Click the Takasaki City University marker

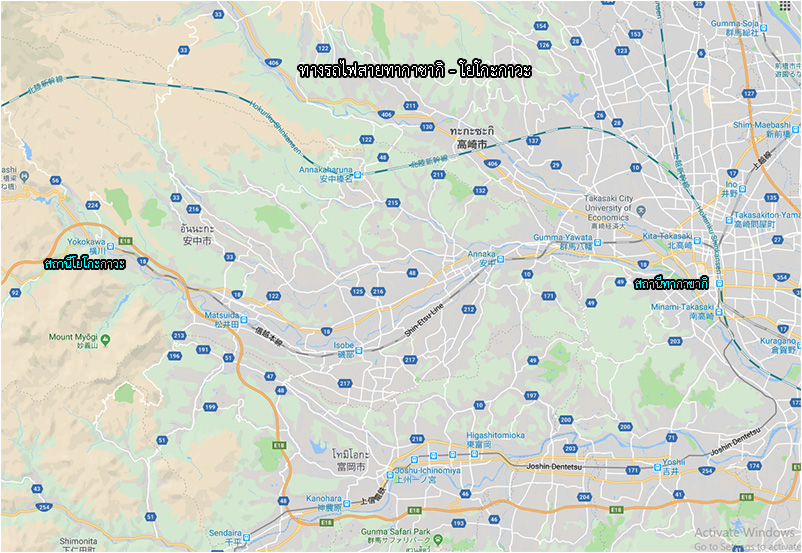642,210
